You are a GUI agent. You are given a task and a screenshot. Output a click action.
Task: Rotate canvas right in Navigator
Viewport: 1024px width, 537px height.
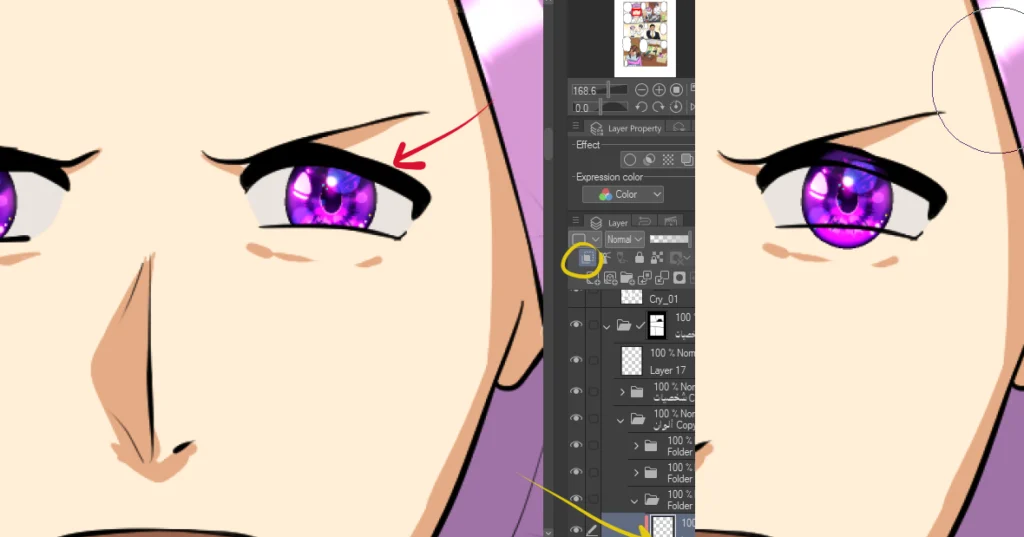[659, 107]
